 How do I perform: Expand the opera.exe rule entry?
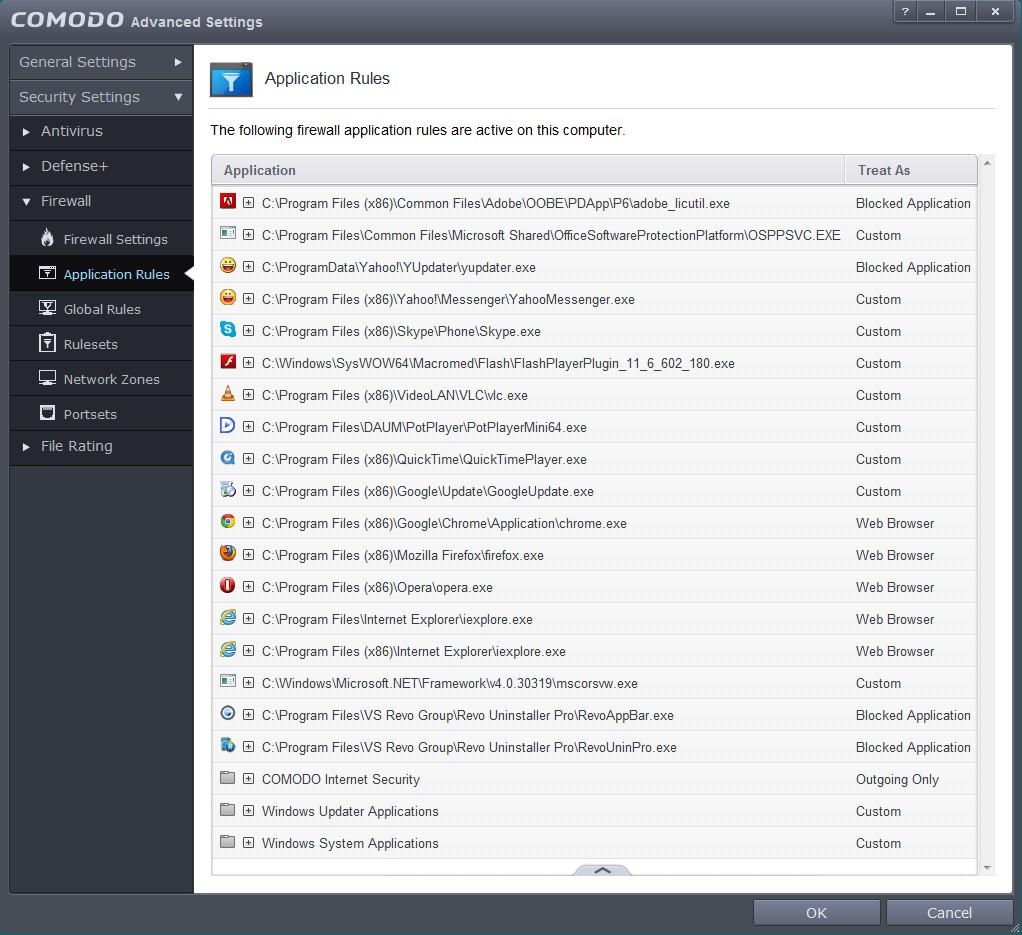(248, 586)
